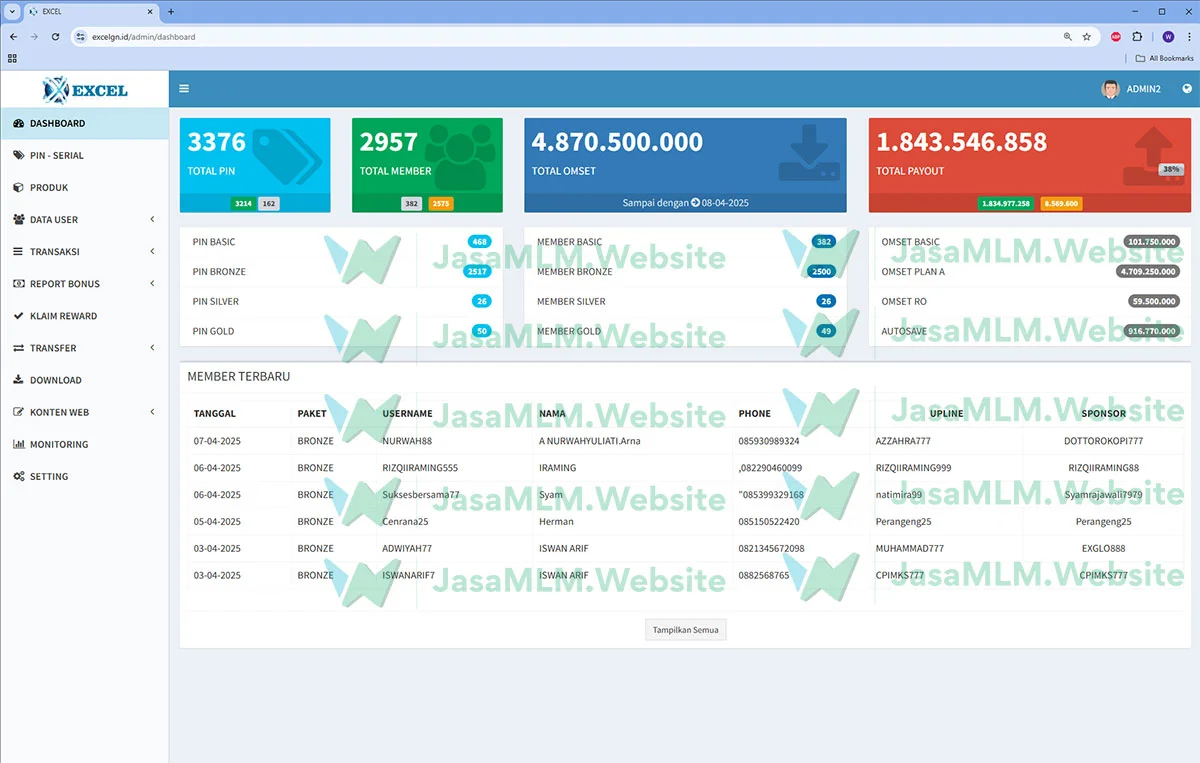
Task: Open the hamburger sidebar toggle
Action: pyautogui.click(x=184, y=89)
